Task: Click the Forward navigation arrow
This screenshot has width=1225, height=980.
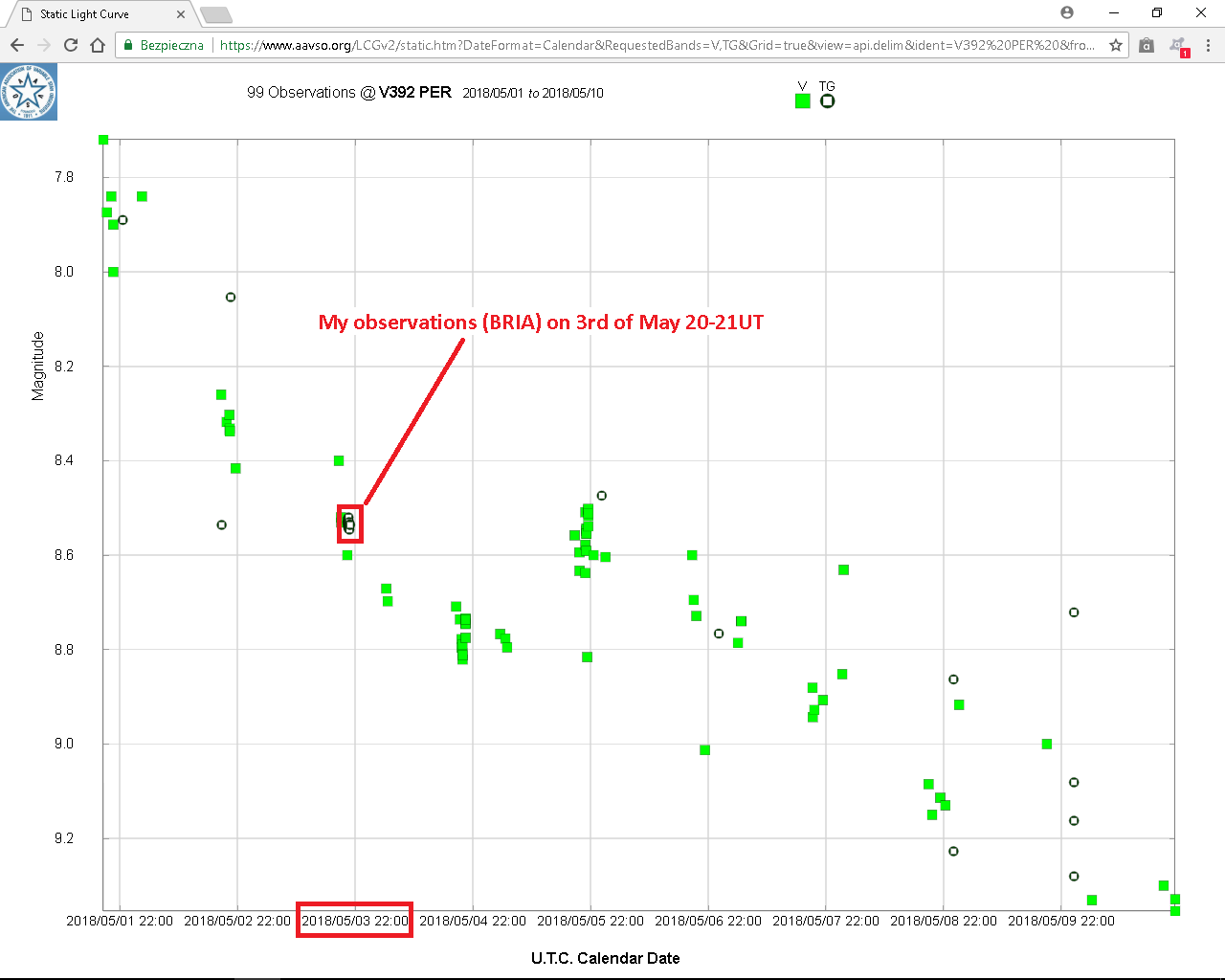Action: tap(44, 45)
